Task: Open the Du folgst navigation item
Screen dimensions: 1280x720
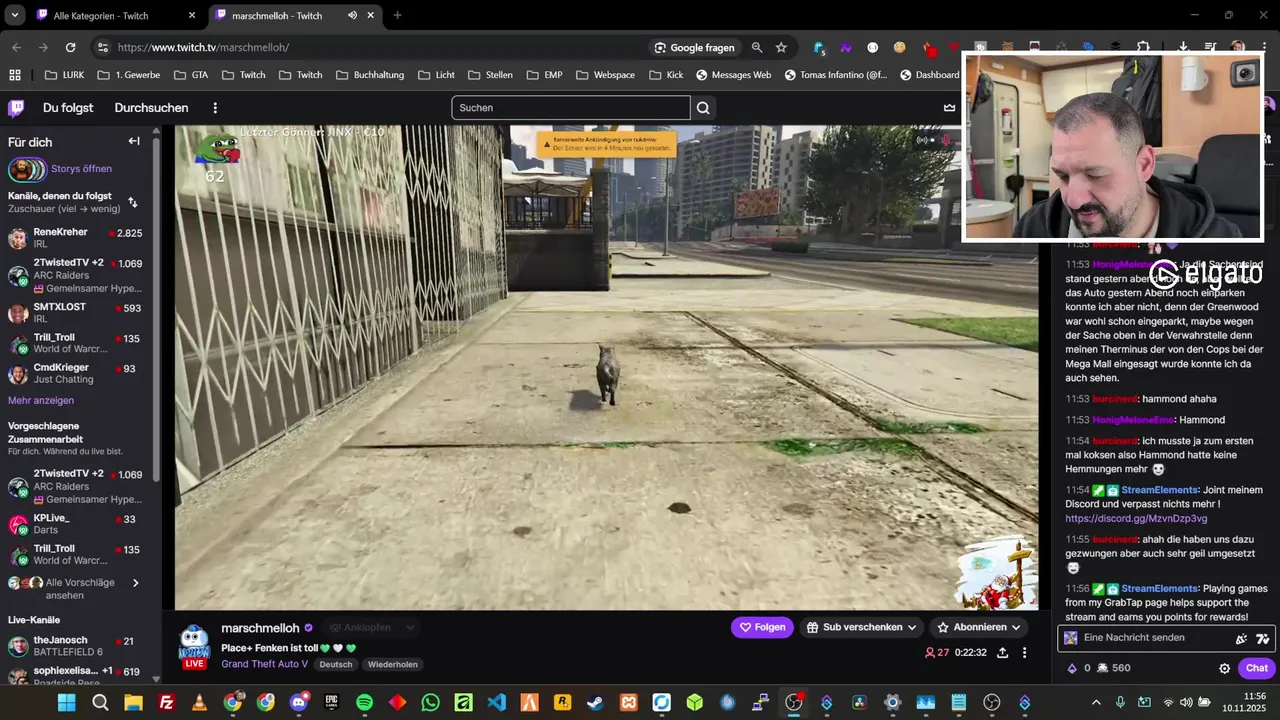Action: [x=68, y=108]
